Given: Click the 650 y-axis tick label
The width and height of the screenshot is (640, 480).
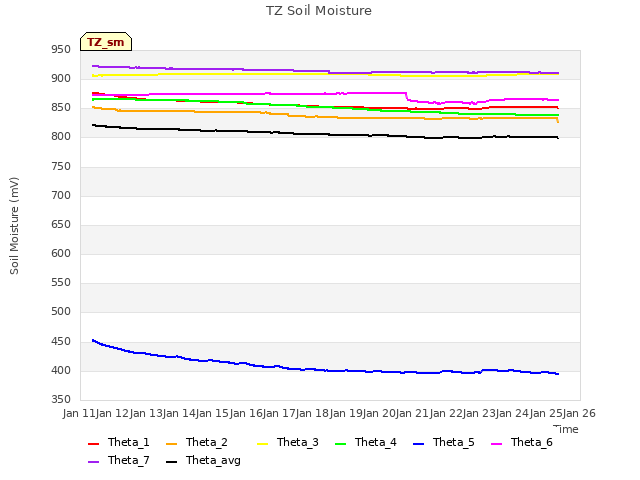Looking at the screenshot, I should 61,225.
